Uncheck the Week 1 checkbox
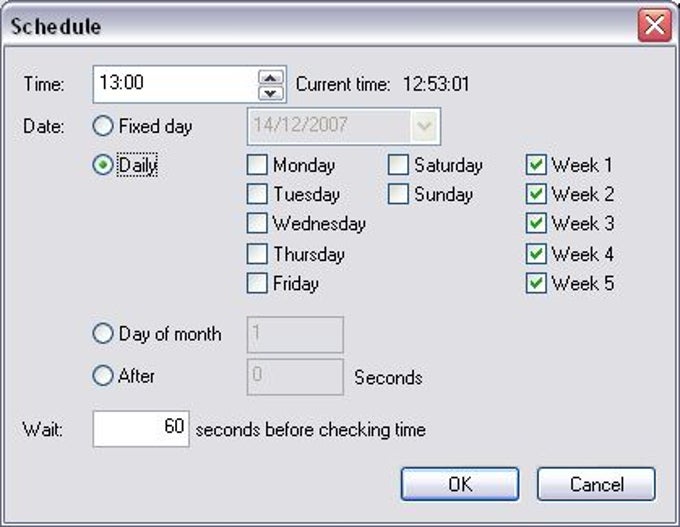 [536, 165]
